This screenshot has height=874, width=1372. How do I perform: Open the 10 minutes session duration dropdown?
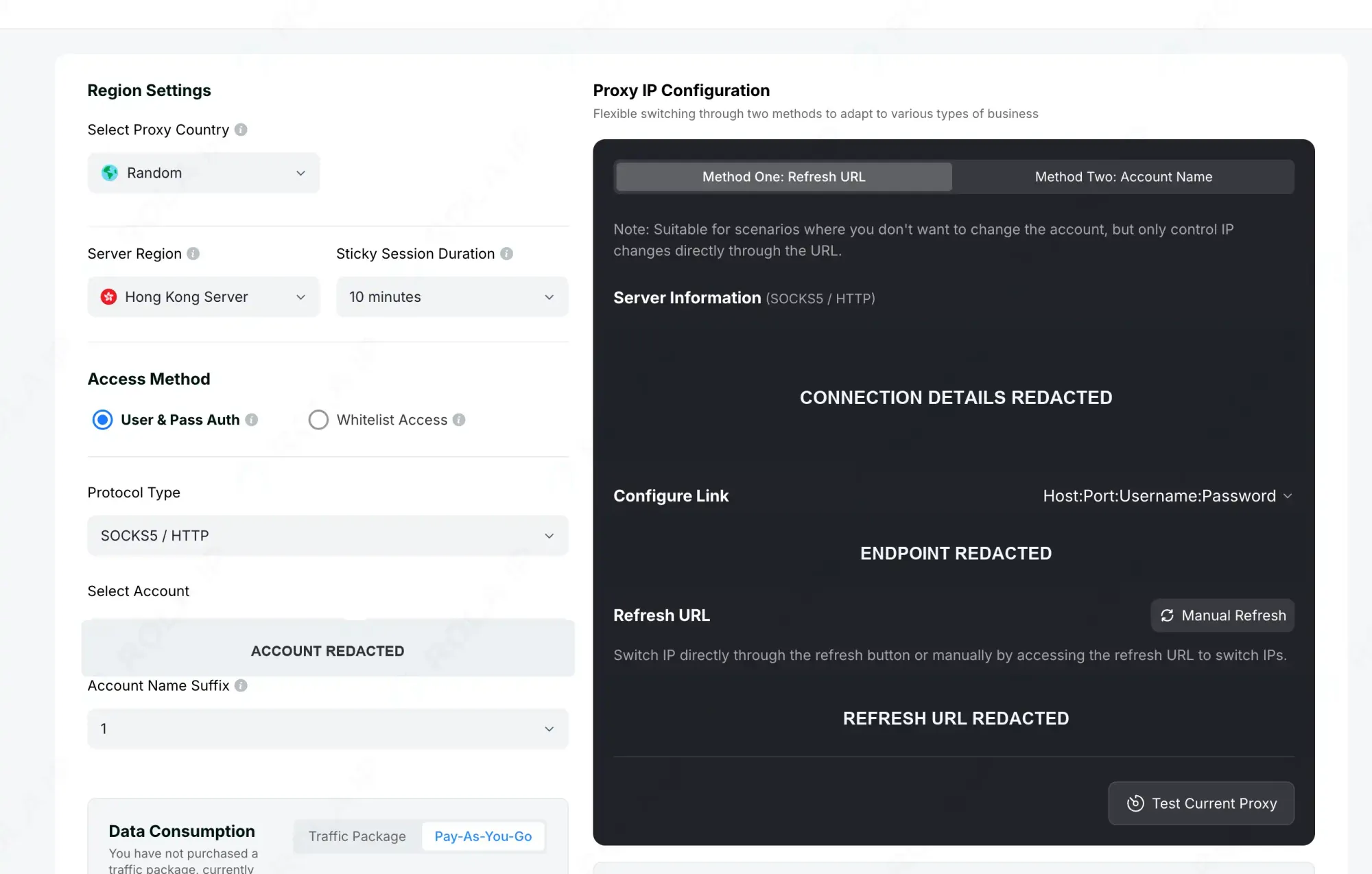click(452, 297)
